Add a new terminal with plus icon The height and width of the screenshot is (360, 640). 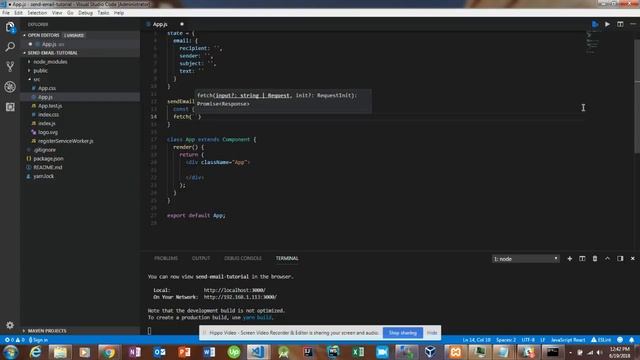pyautogui.click(x=569, y=259)
